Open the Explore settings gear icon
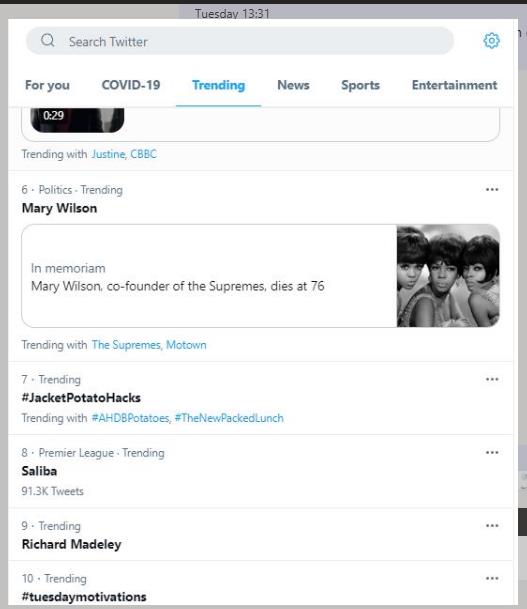This screenshot has height=609, width=527. coord(491,41)
